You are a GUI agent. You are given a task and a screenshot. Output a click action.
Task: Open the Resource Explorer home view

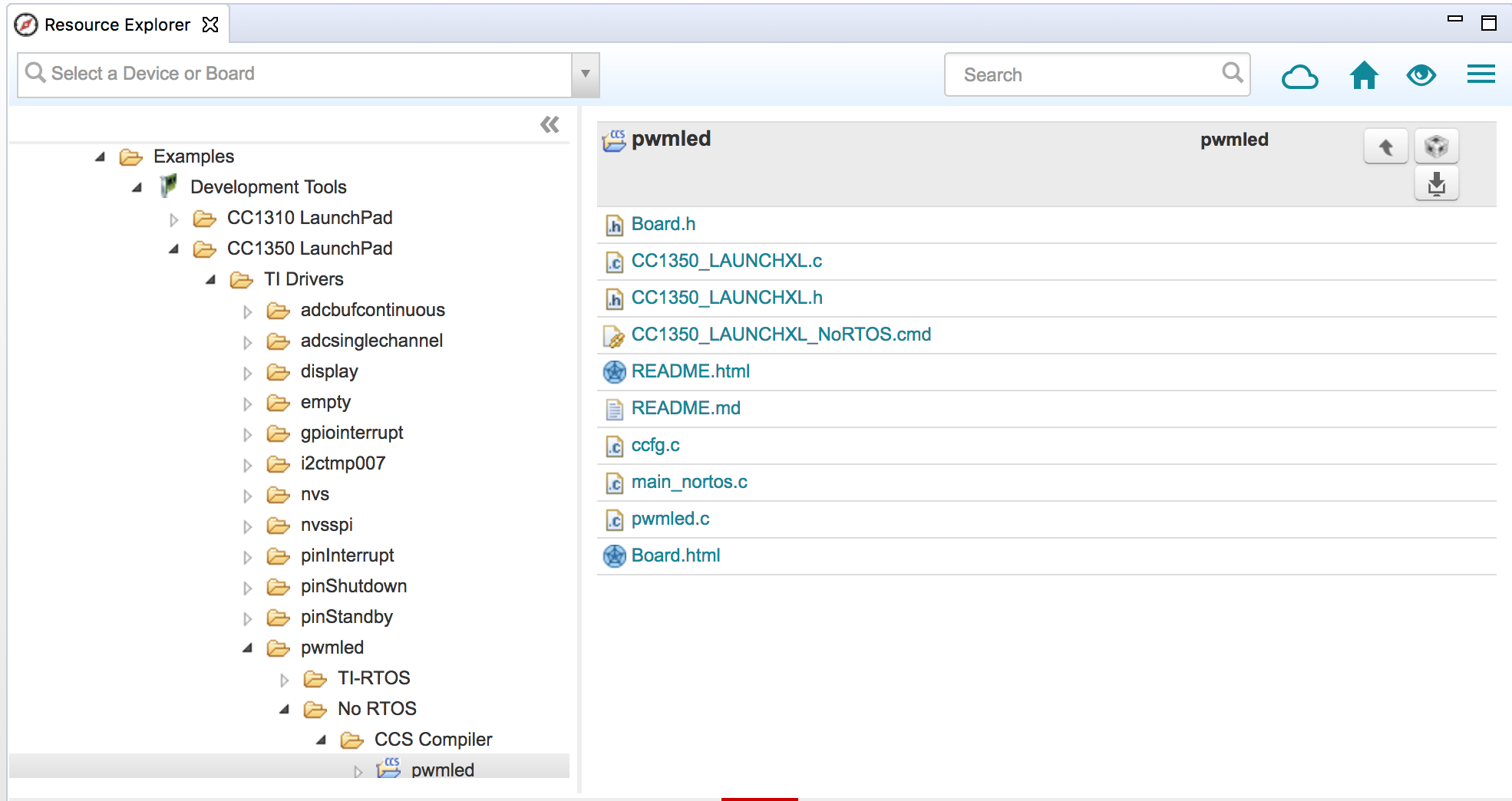(1363, 74)
